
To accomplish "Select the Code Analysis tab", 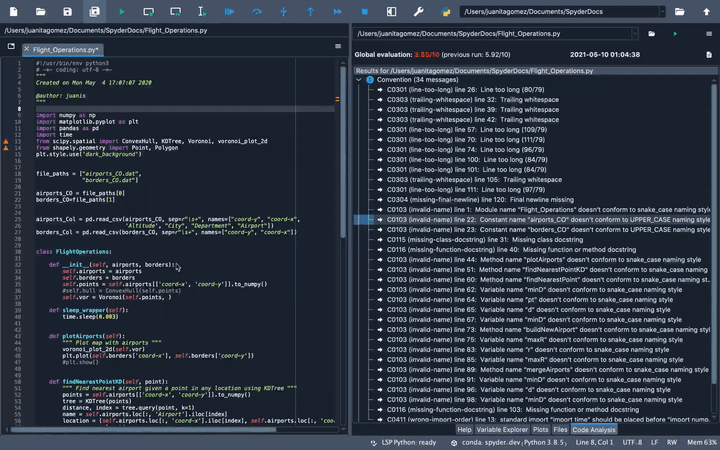I will pyautogui.click(x=594, y=430).
